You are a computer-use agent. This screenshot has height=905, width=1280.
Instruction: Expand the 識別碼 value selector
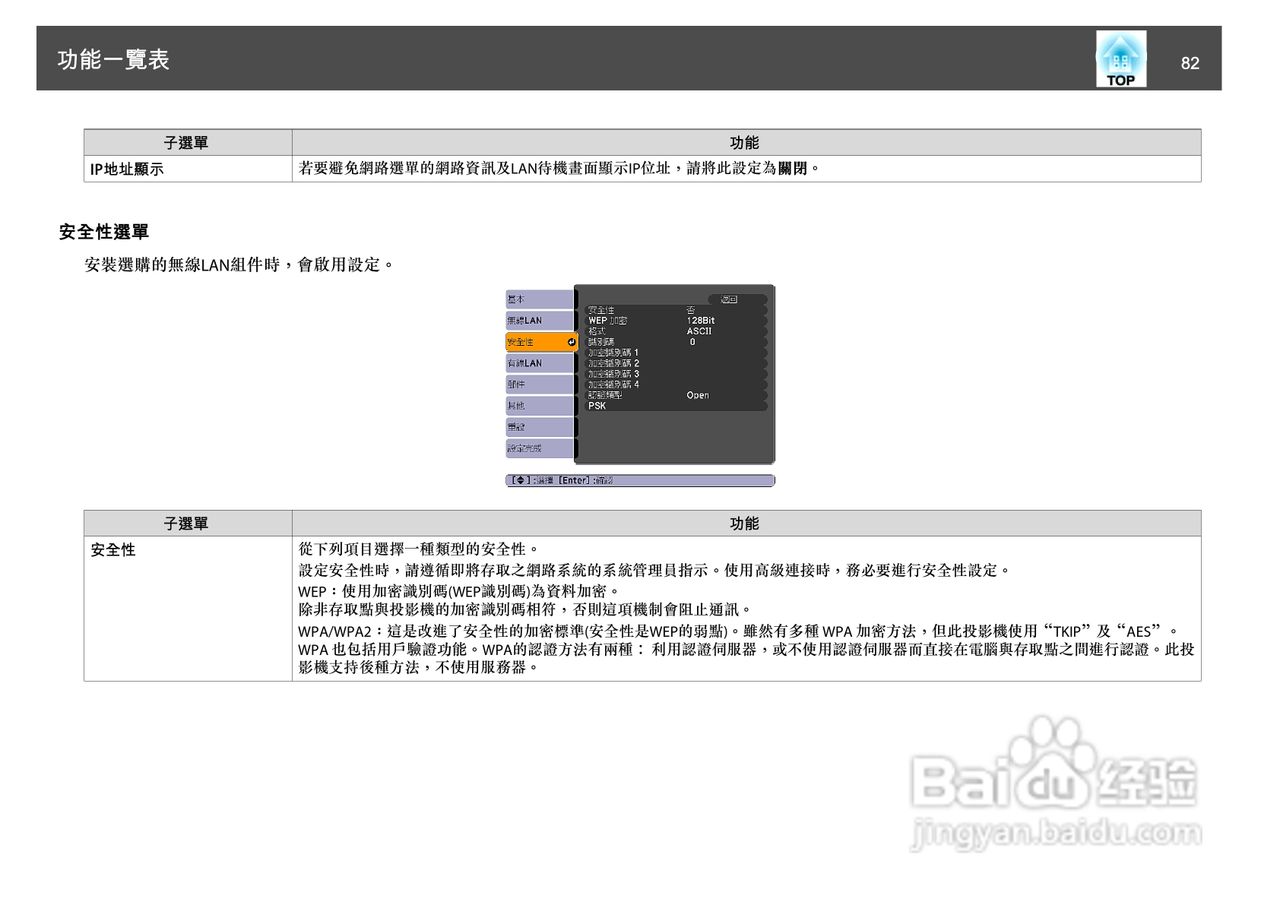[692, 341]
